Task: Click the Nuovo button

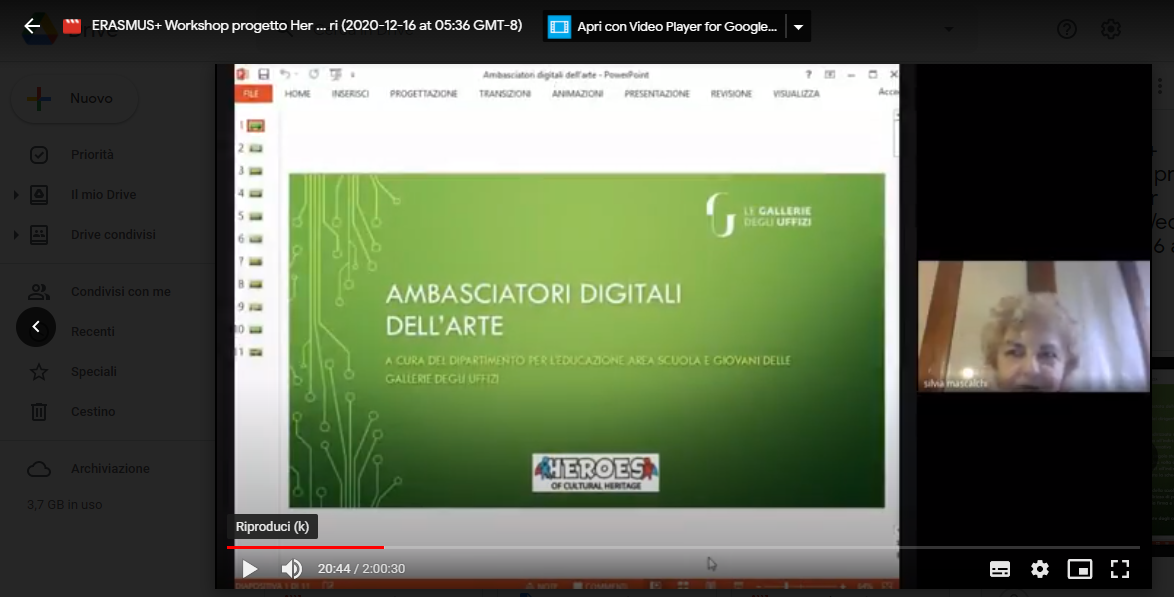Action: pyautogui.click(x=74, y=99)
